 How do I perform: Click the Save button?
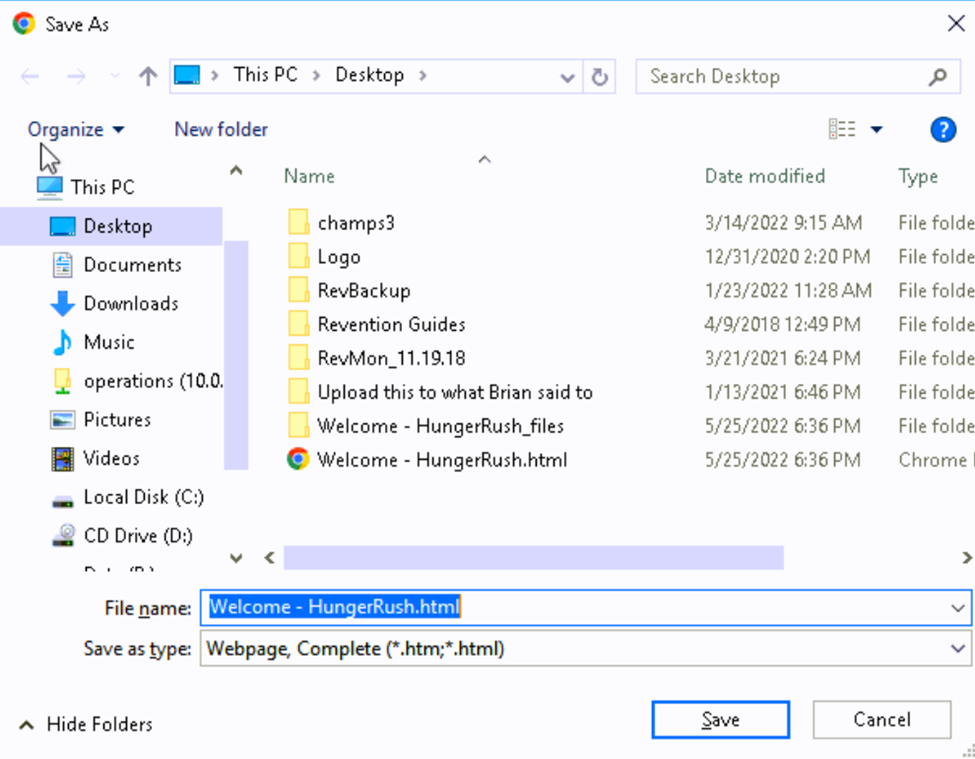pos(721,720)
